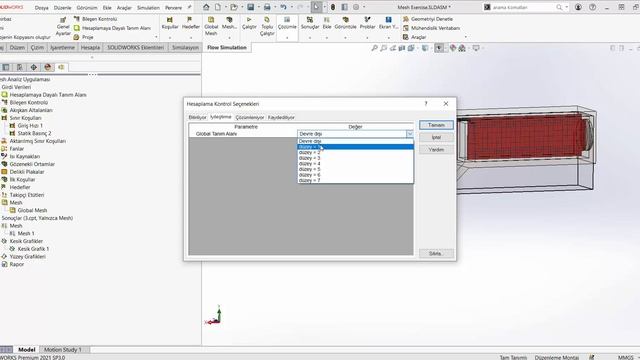Open Genel Ayarlar tool
Image resolution: width=640 pixels, height=360 pixels.
point(63,27)
